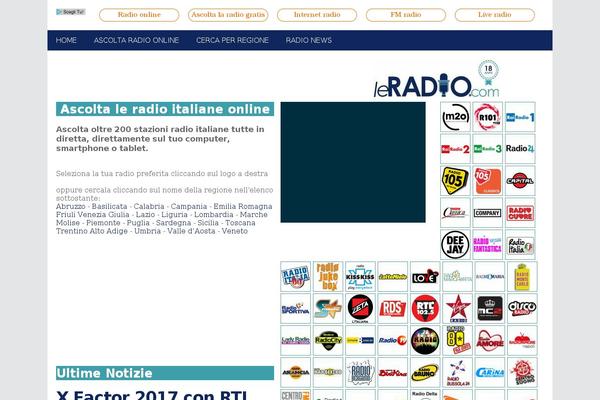600x400 pixels.
Task: Select the Virgin Radio star logo
Action: pos(458,309)
